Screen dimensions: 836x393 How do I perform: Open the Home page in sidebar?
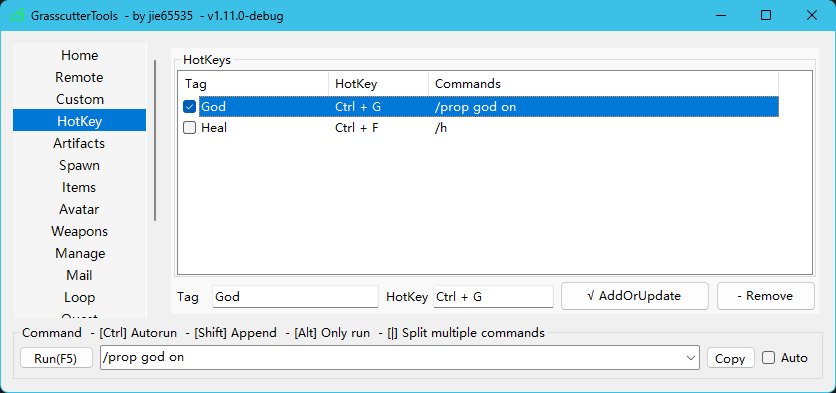click(79, 55)
